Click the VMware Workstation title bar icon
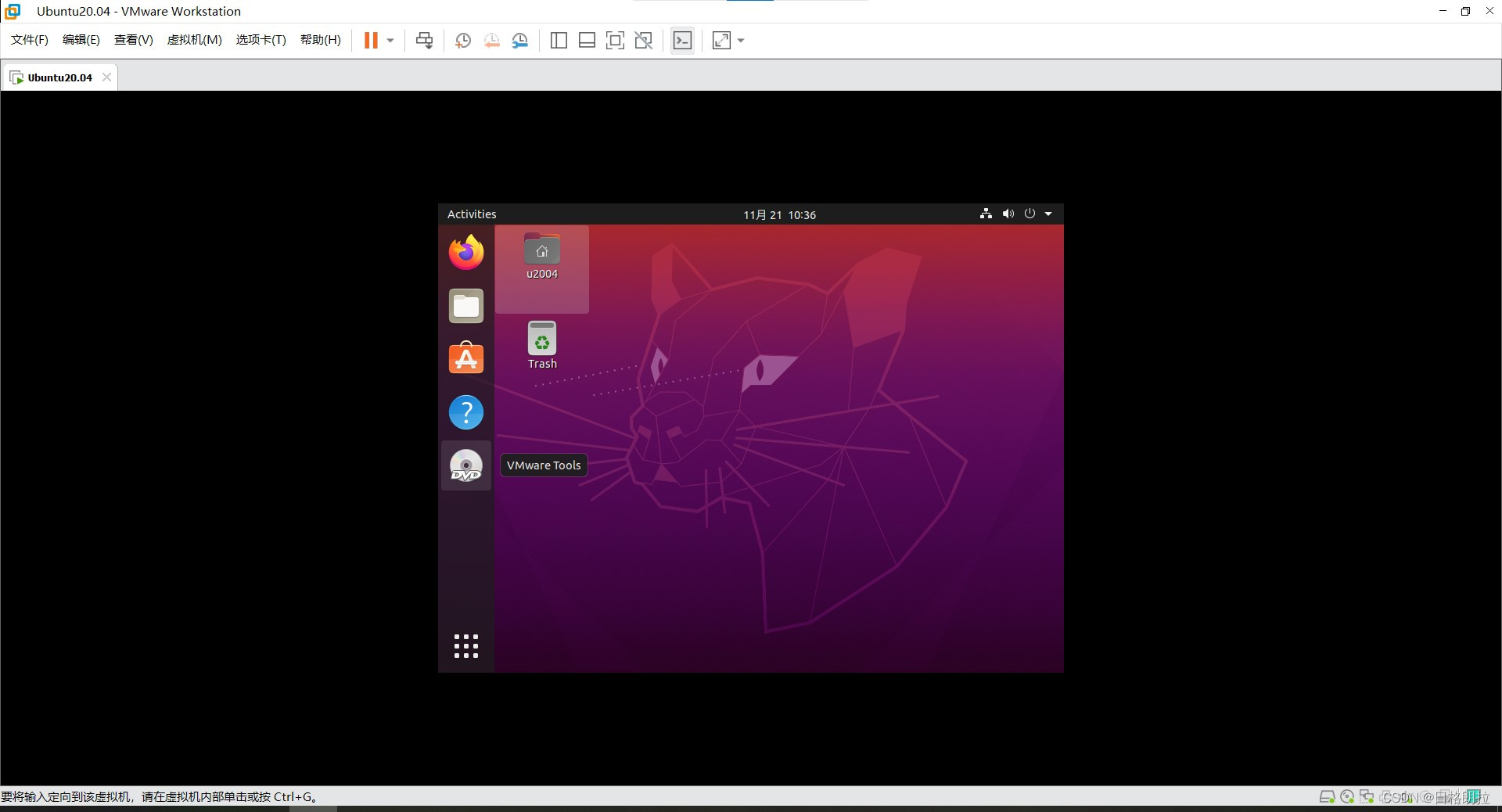This screenshot has height=812, width=1502. point(13,11)
